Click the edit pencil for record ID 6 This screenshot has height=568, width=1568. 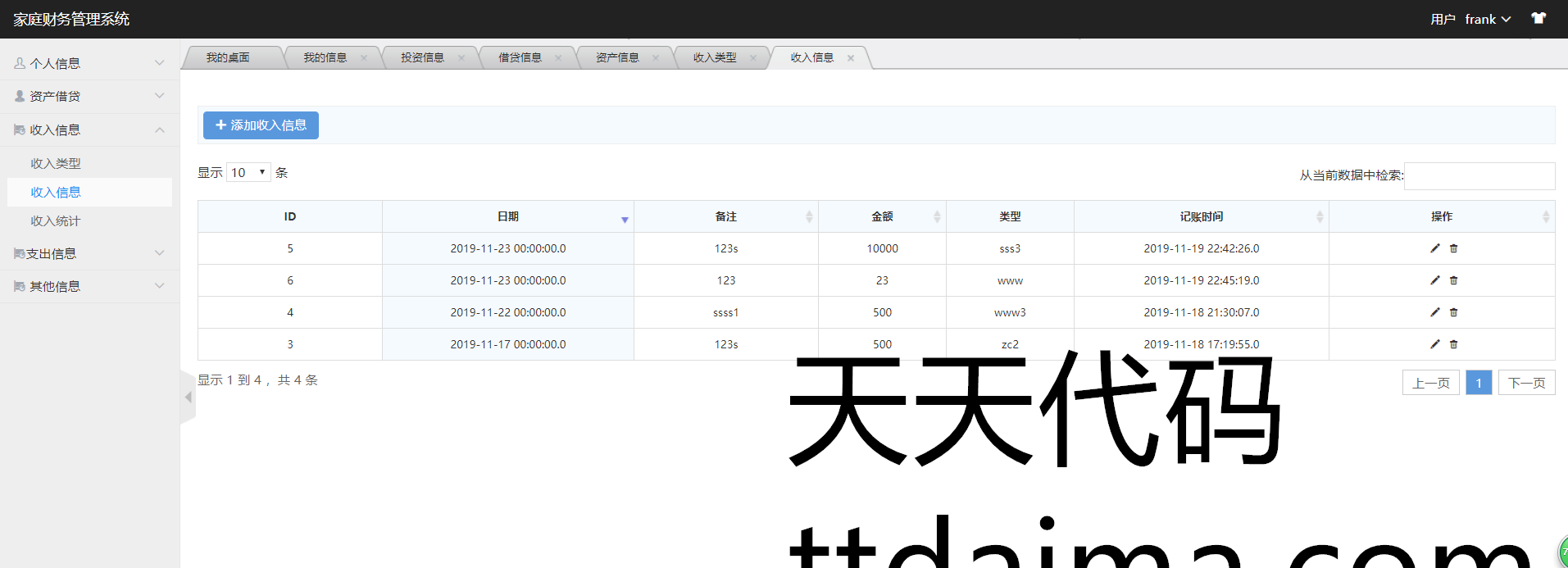[1434, 280]
